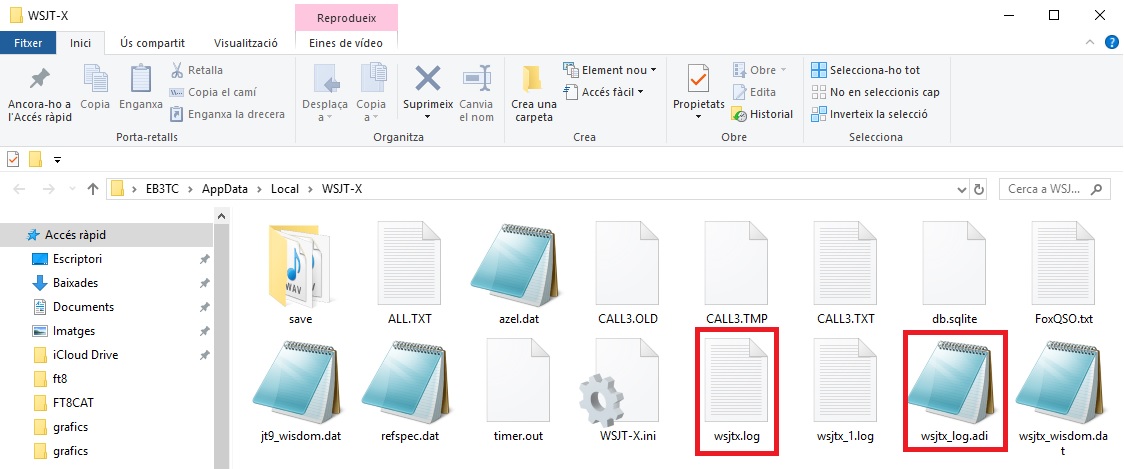Viewport: 1124px width, 469px height.
Task: Click No en seleccionis cap
Action: point(875,92)
